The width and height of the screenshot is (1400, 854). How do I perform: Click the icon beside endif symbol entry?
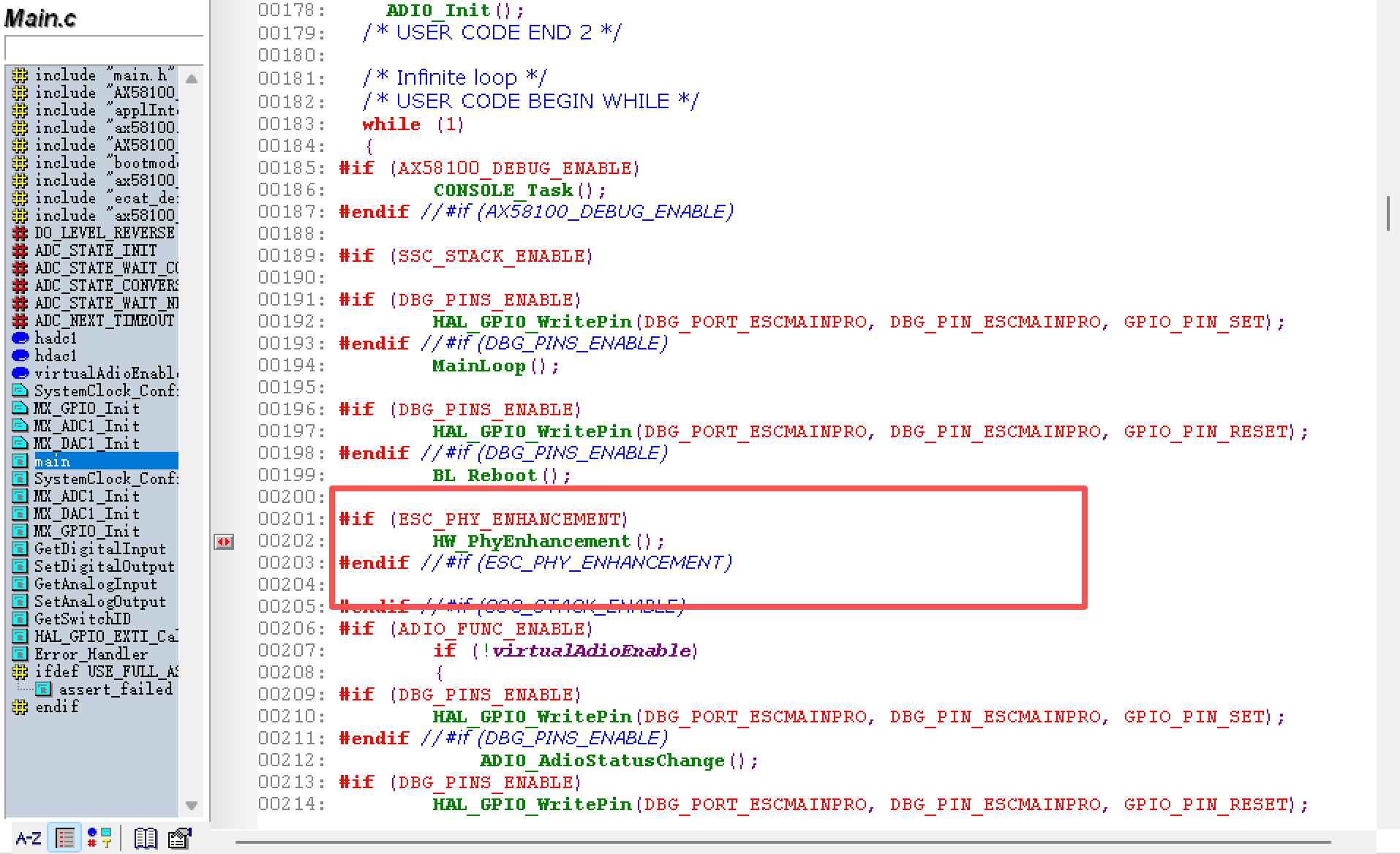point(20,707)
